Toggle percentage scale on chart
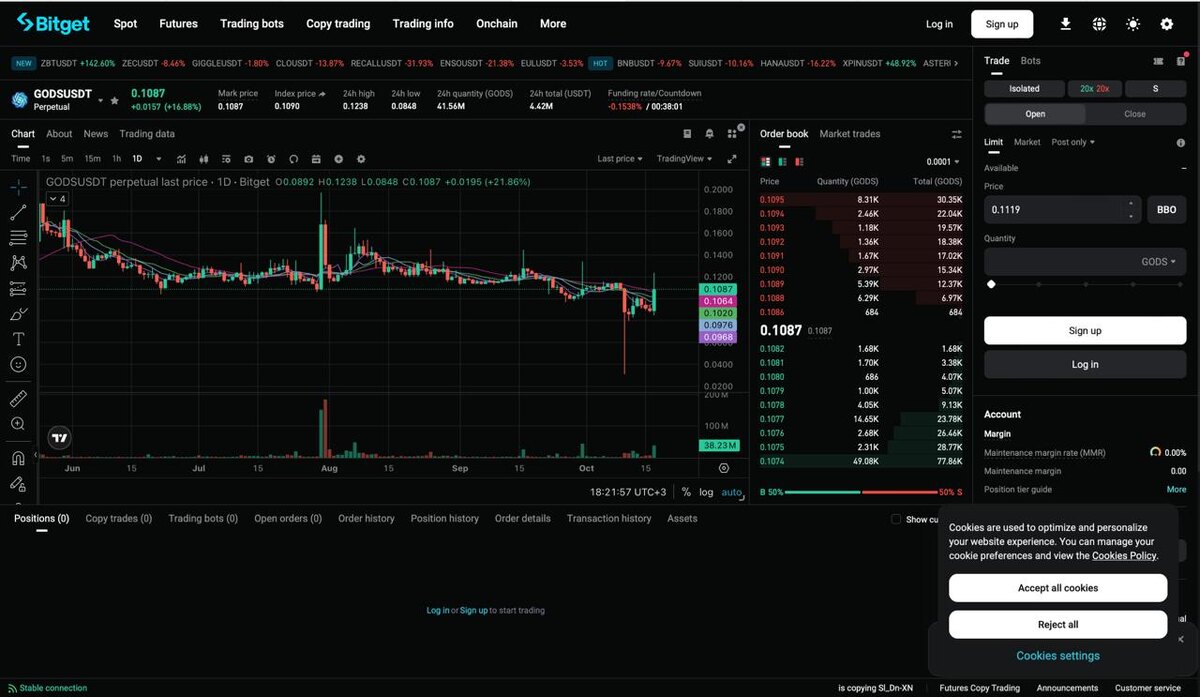Viewport: 1200px width, 697px height. coord(686,492)
